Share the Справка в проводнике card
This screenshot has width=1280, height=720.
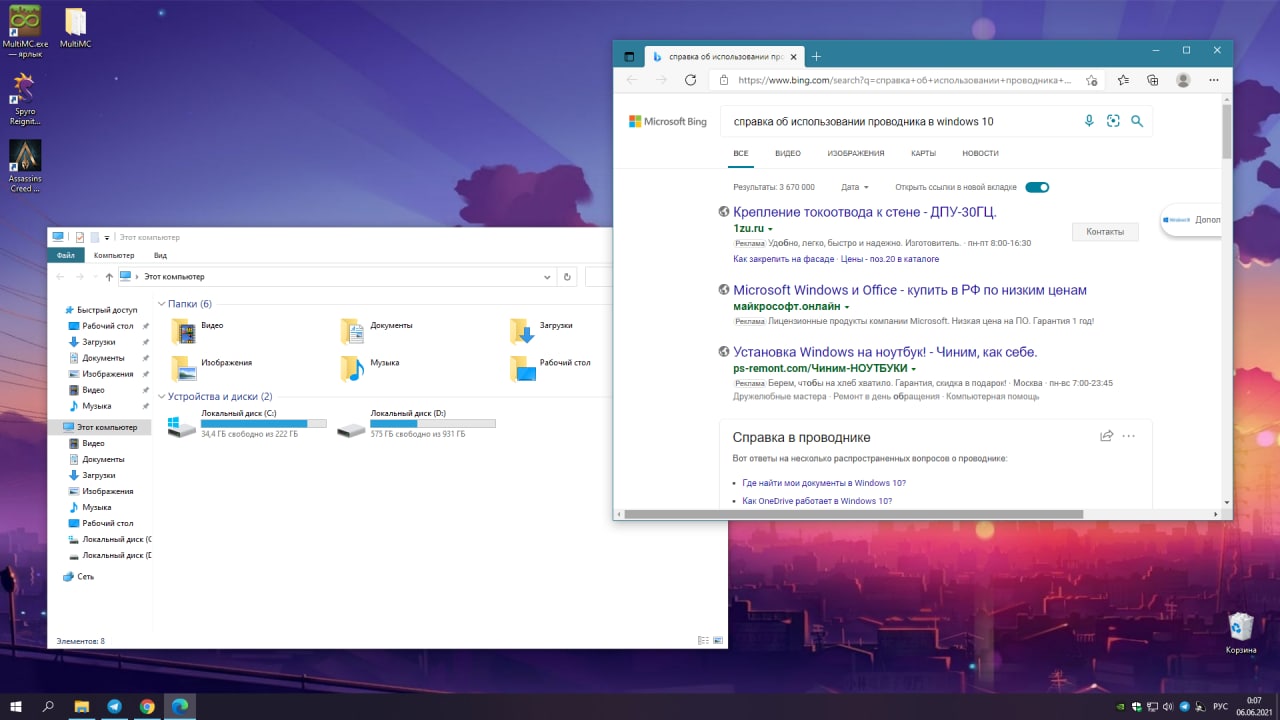1106,436
